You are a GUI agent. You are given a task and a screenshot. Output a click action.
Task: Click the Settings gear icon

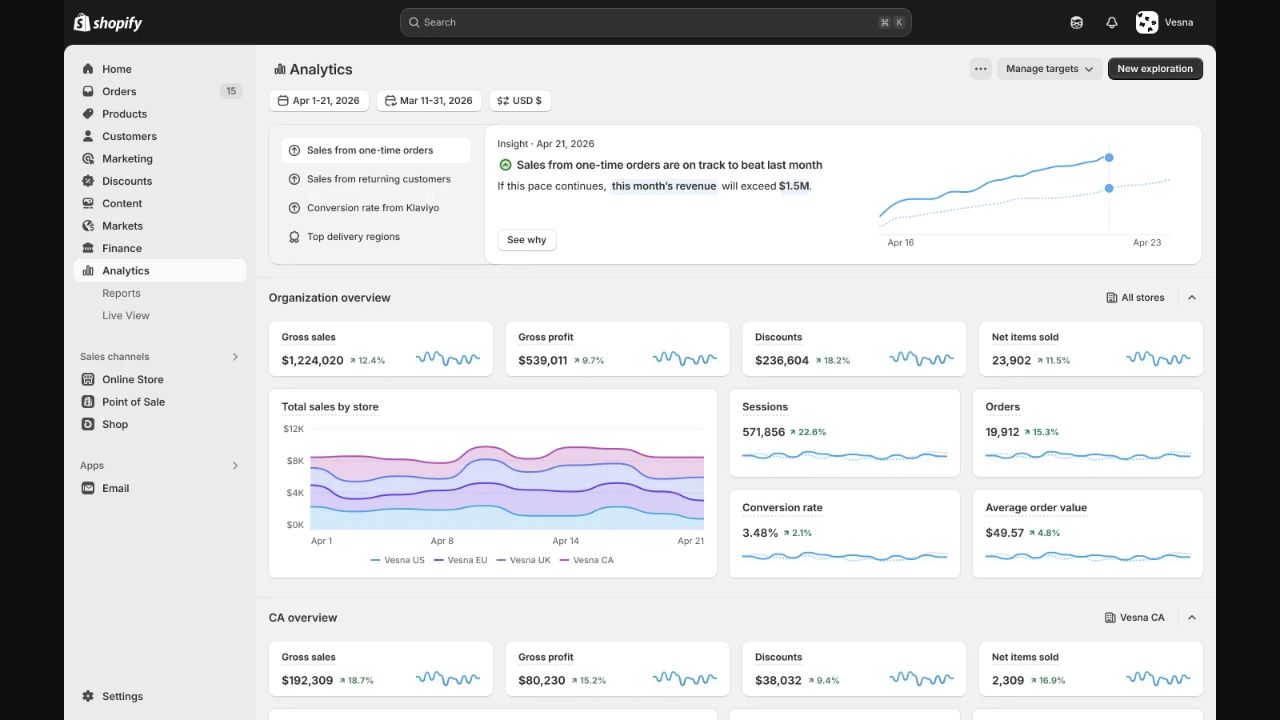coord(88,696)
